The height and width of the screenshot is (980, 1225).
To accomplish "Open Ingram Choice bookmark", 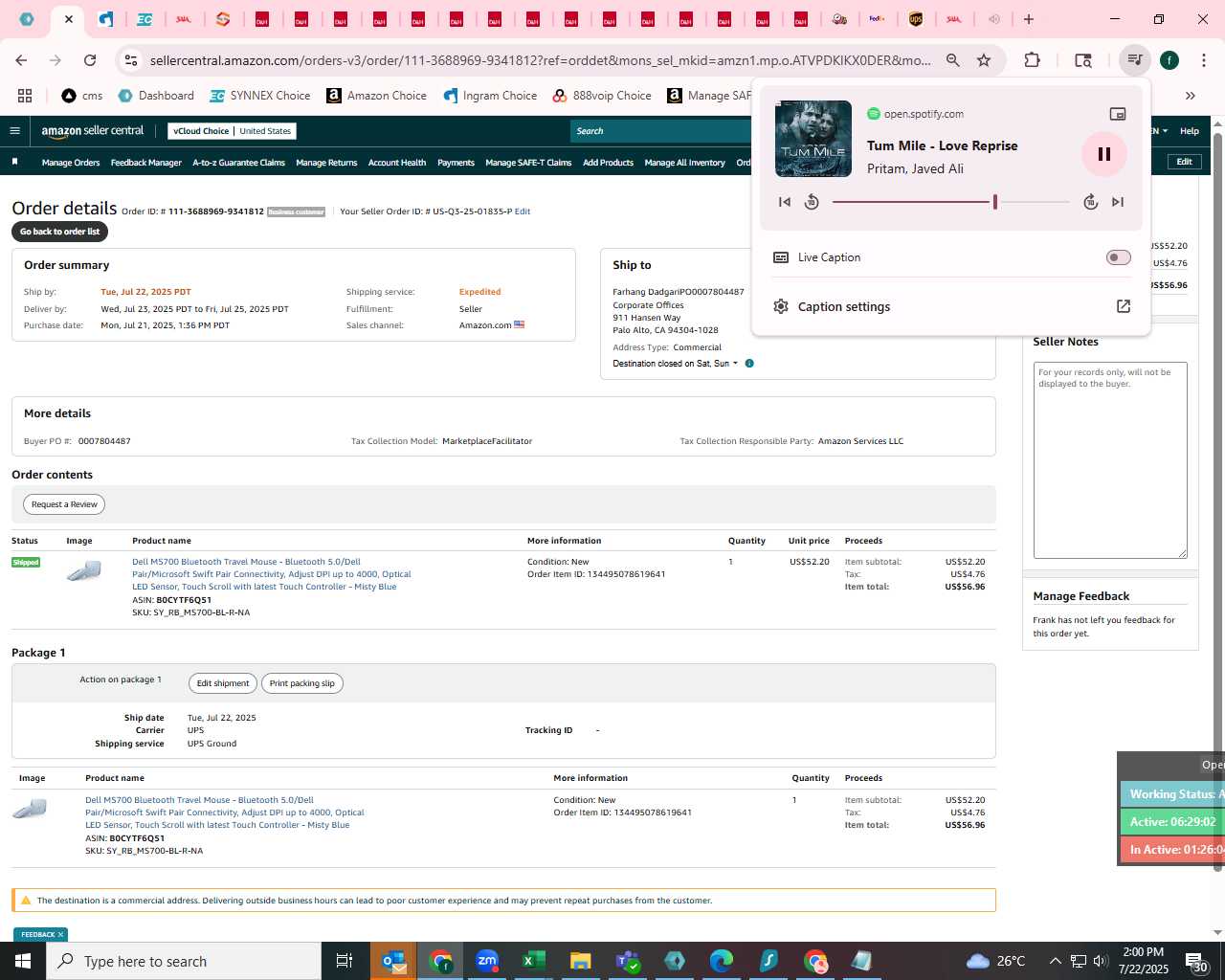I will [490, 96].
